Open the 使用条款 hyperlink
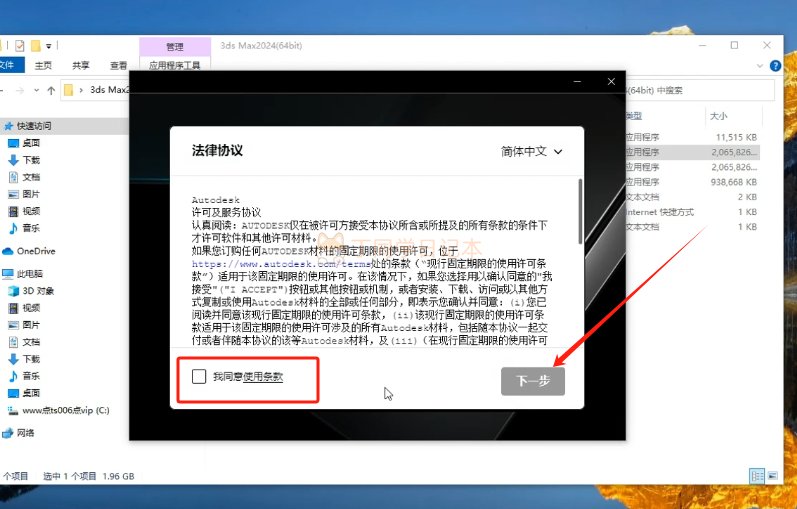797x509 pixels. [x=263, y=377]
